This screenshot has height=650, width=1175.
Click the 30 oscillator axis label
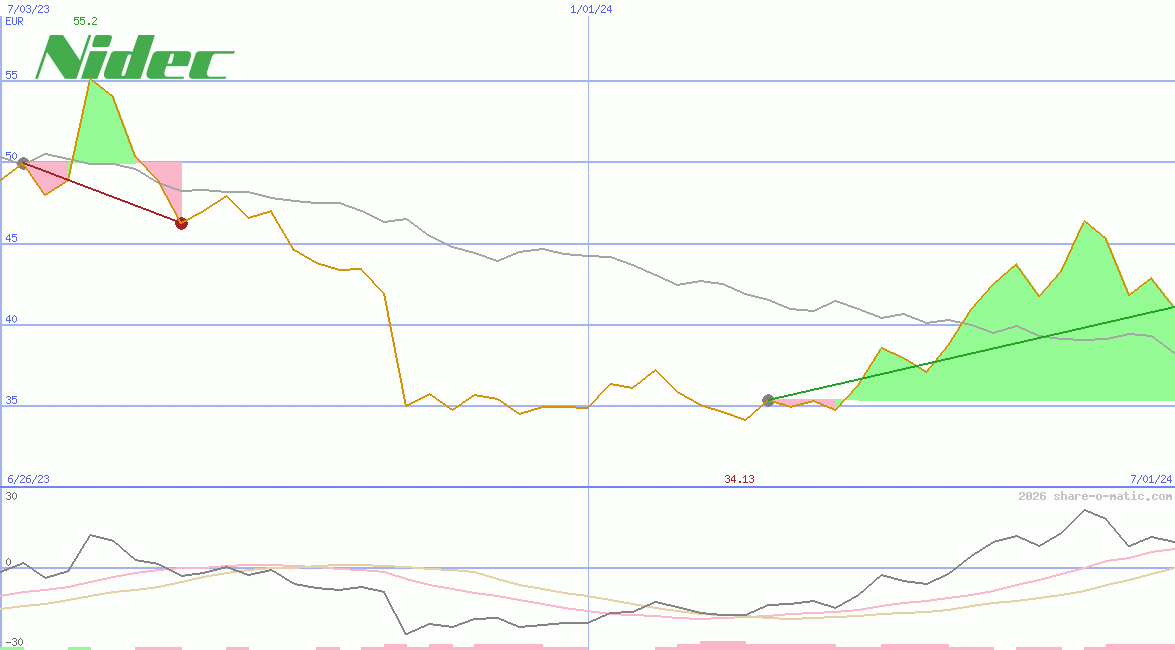11,496
